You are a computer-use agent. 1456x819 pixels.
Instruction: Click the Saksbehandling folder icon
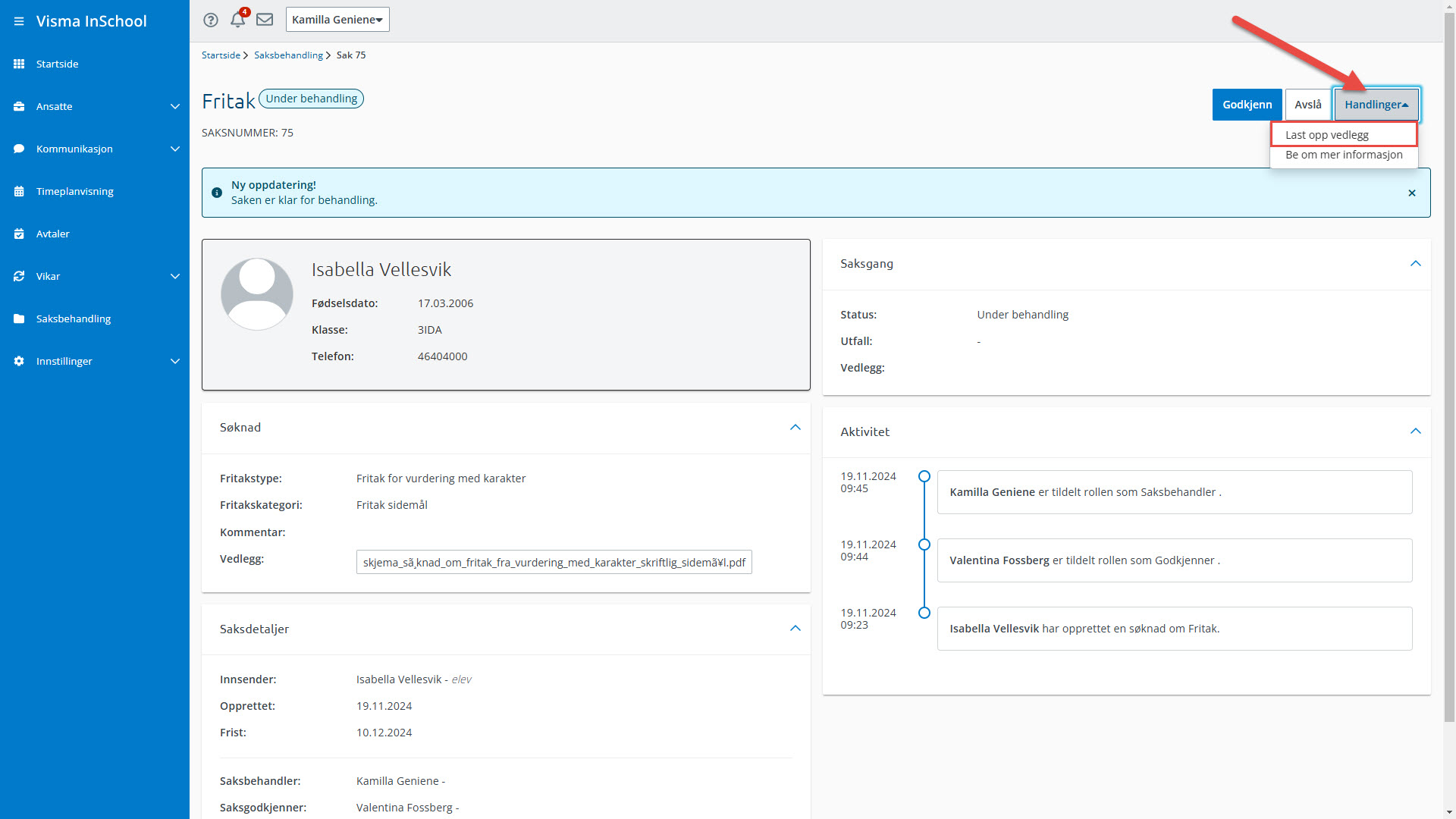19,318
